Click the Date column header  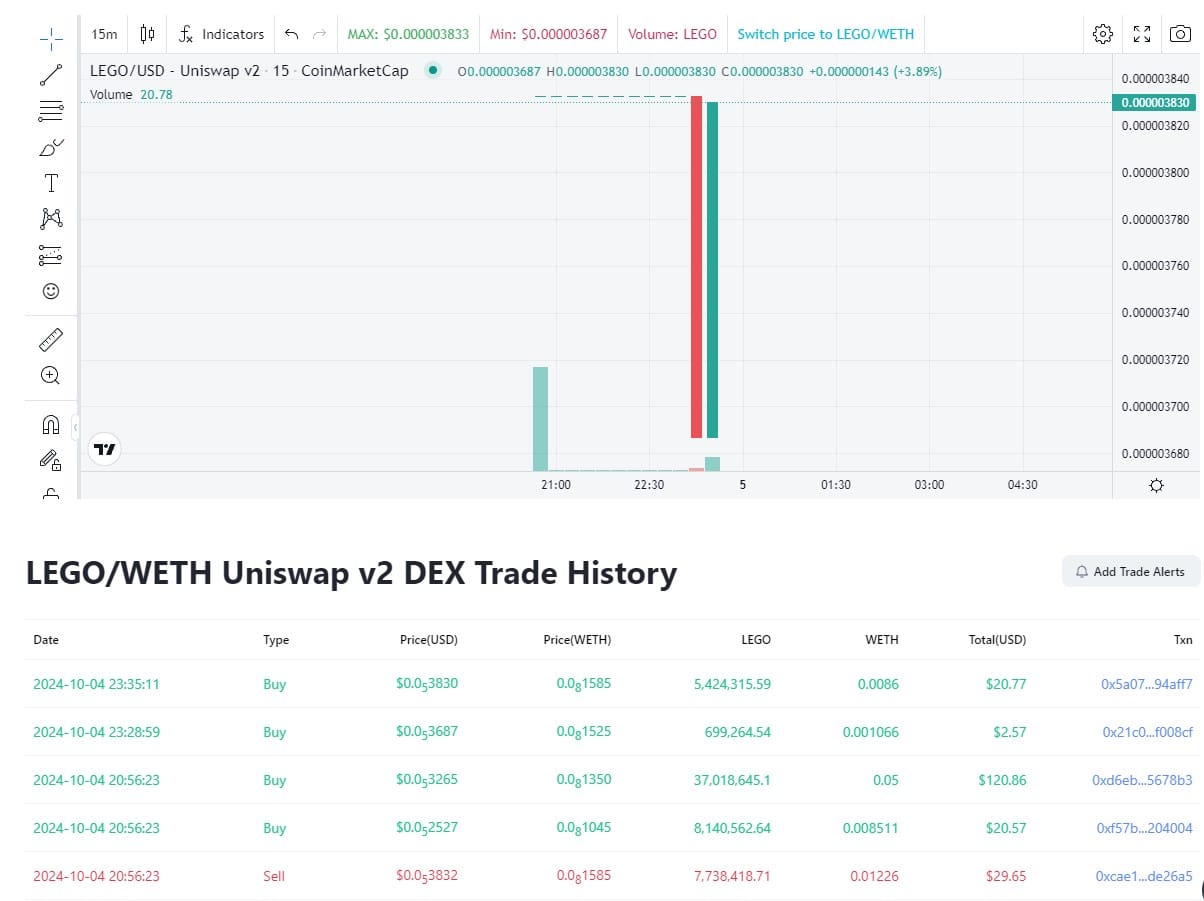[x=46, y=640]
